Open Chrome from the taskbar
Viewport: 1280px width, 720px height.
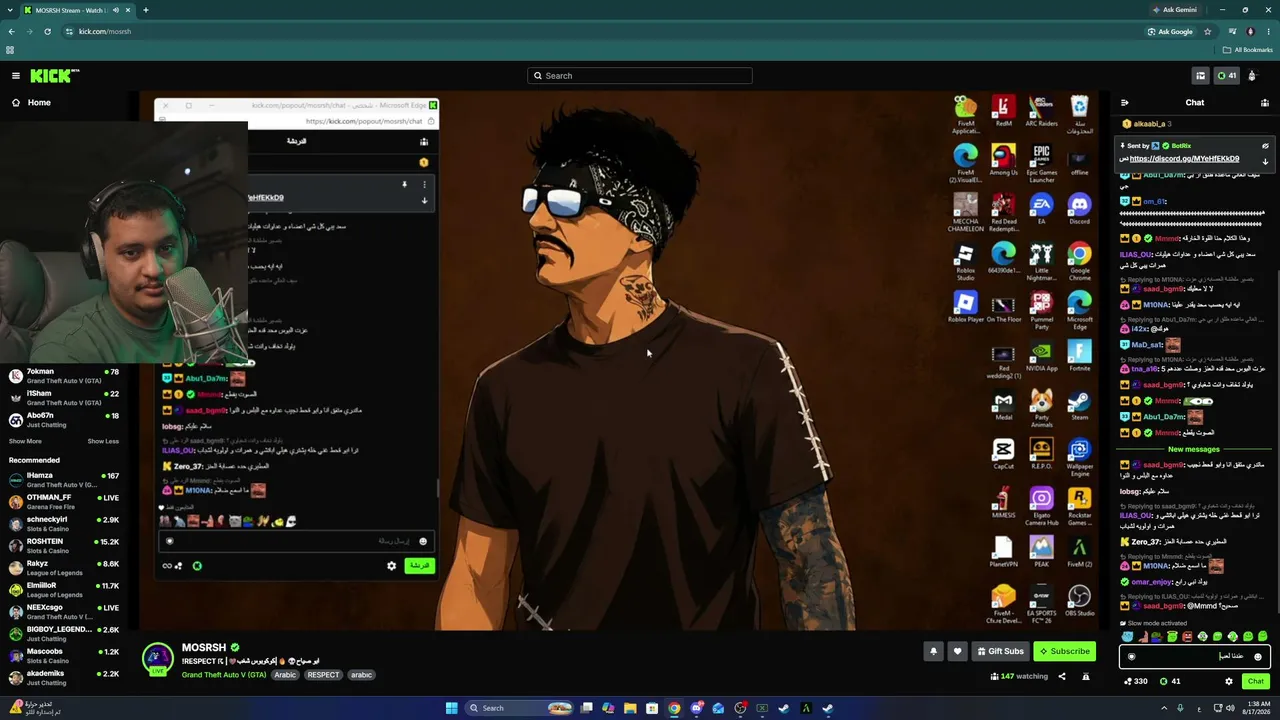pyautogui.click(x=674, y=708)
